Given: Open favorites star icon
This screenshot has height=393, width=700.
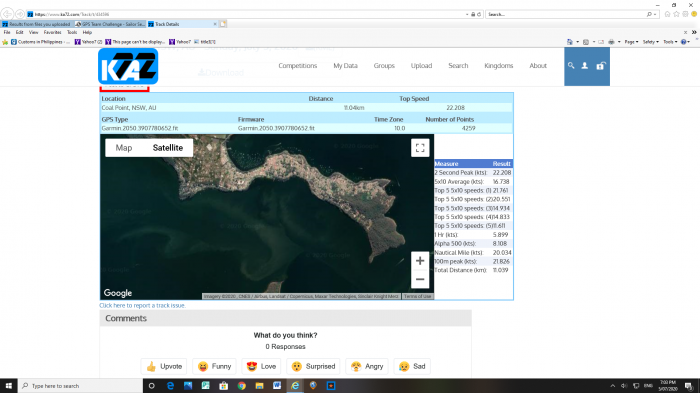Looking at the screenshot, I should point(676,14).
